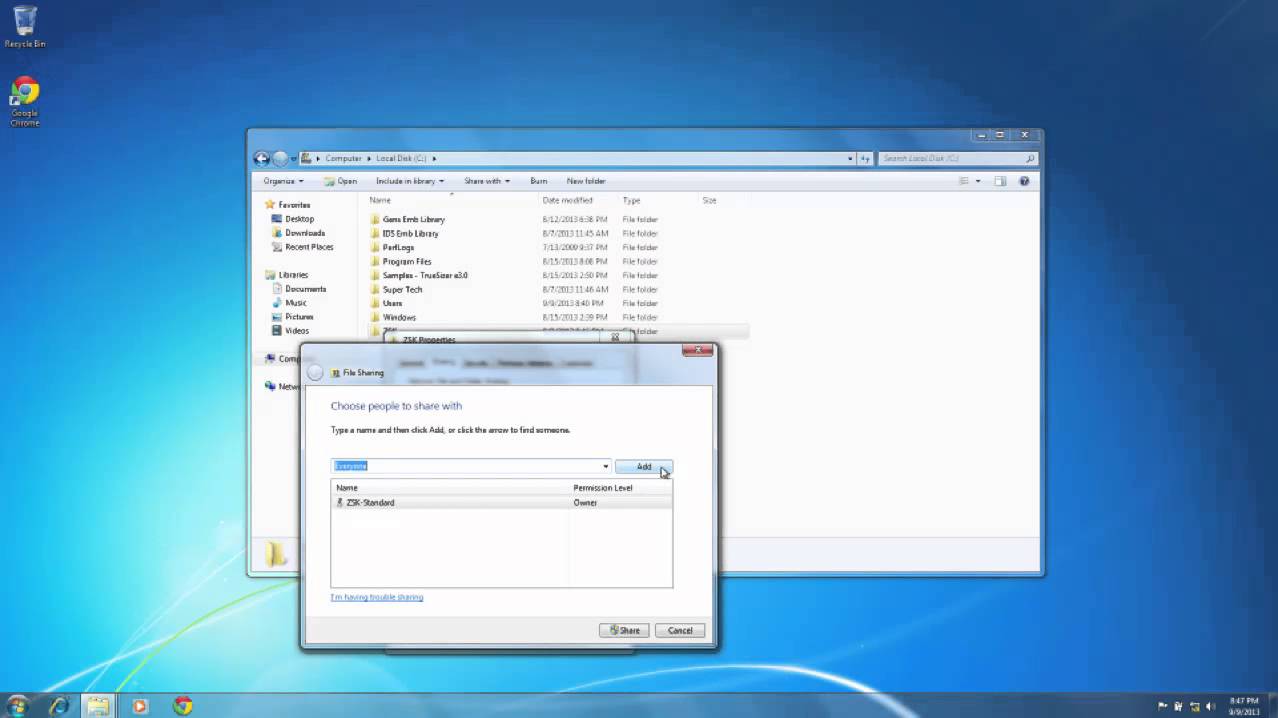
Task: Click Open in the Explorer toolbar
Action: [341, 181]
